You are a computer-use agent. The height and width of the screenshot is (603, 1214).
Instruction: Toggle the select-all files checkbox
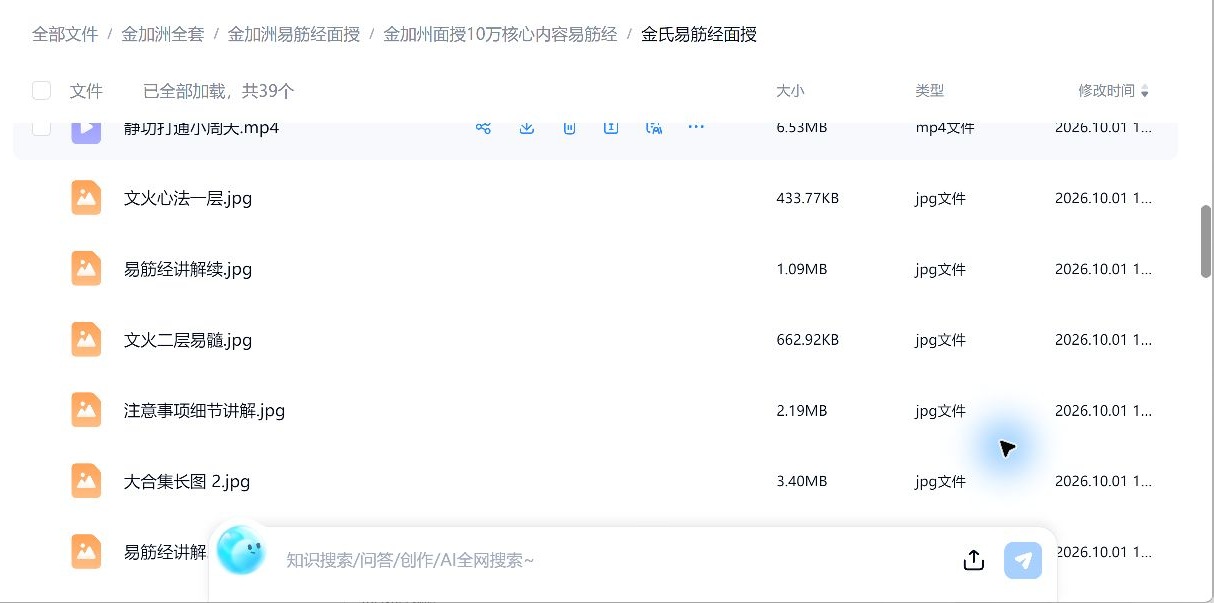41,91
